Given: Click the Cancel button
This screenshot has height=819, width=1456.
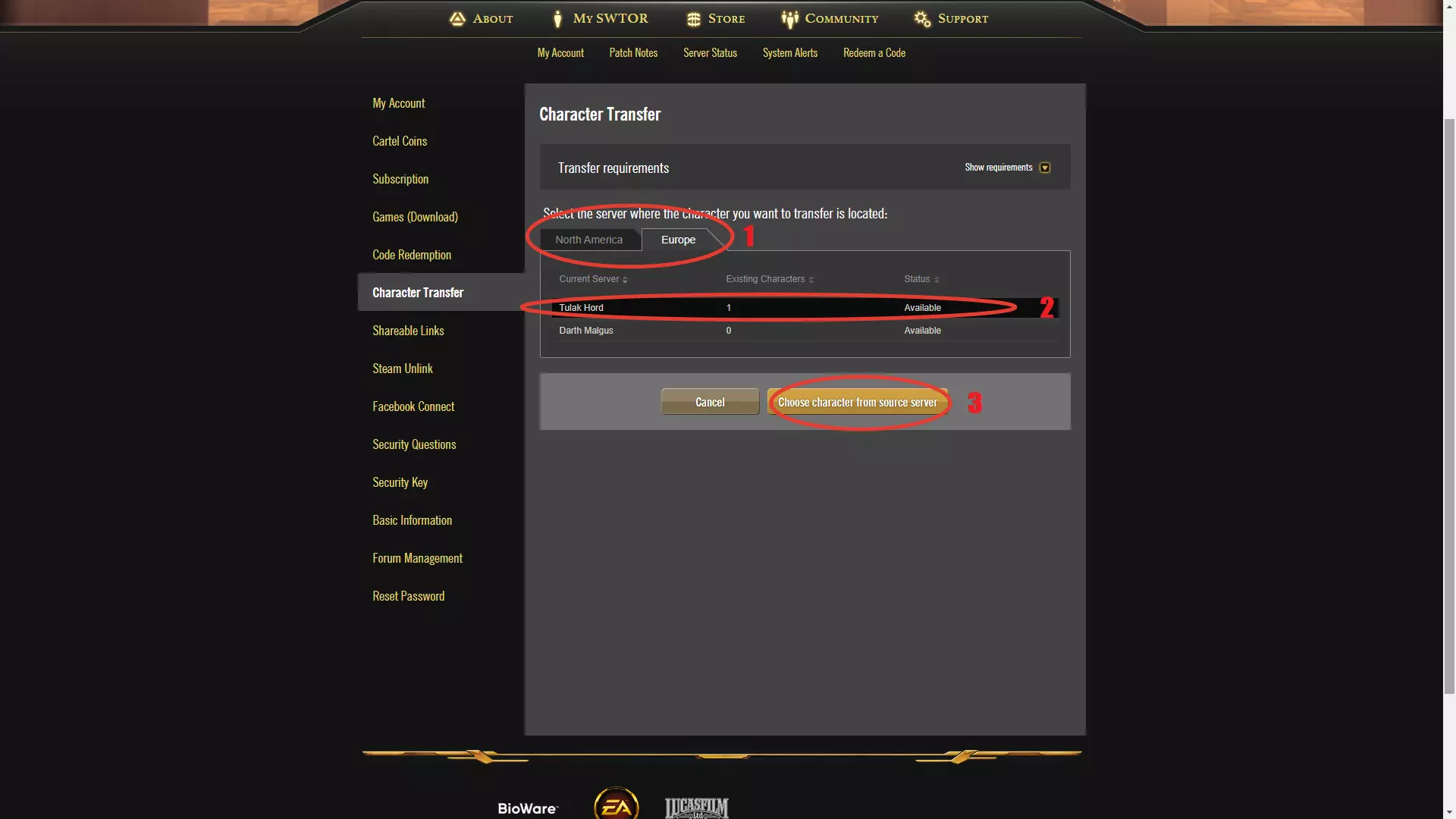Looking at the screenshot, I should click(710, 402).
